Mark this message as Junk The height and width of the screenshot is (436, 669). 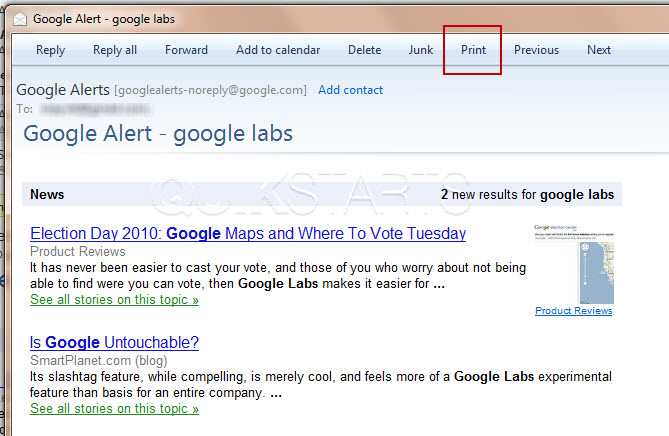coord(421,50)
